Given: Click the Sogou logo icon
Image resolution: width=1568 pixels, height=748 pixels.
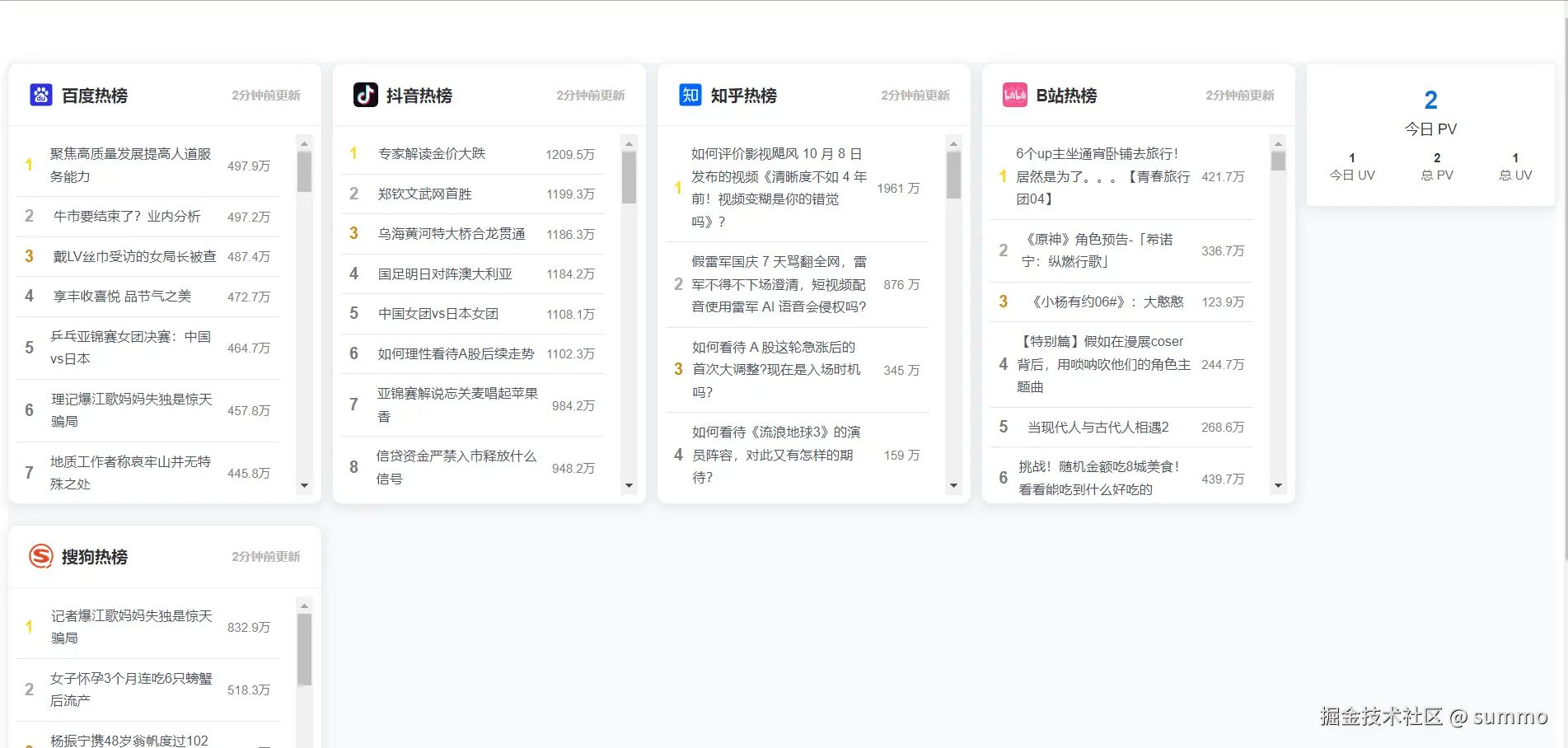Looking at the screenshot, I should pyautogui.click(x=41, y=556).
